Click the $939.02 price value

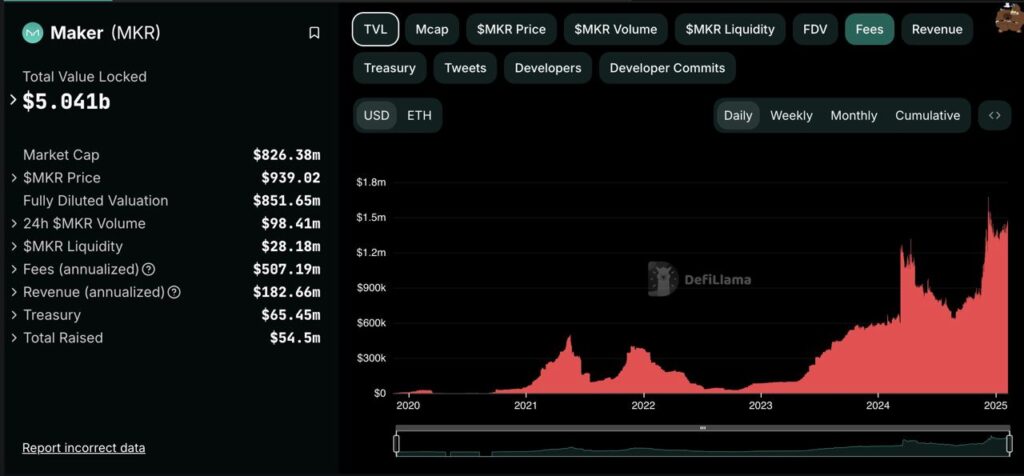click(x=291, y=178)
